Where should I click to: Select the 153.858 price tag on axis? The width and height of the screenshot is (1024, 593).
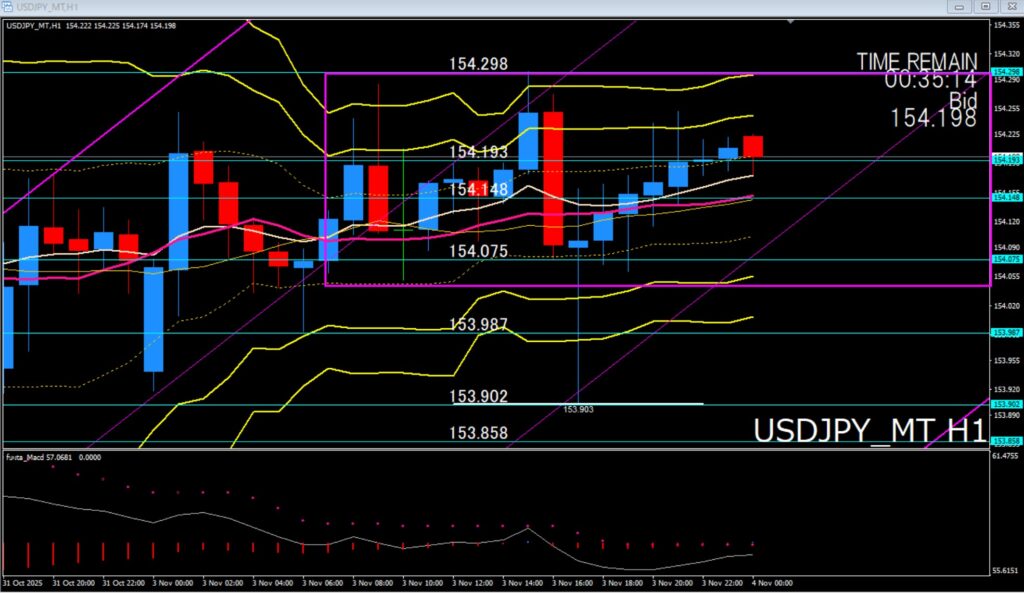tap(1005, 441)
